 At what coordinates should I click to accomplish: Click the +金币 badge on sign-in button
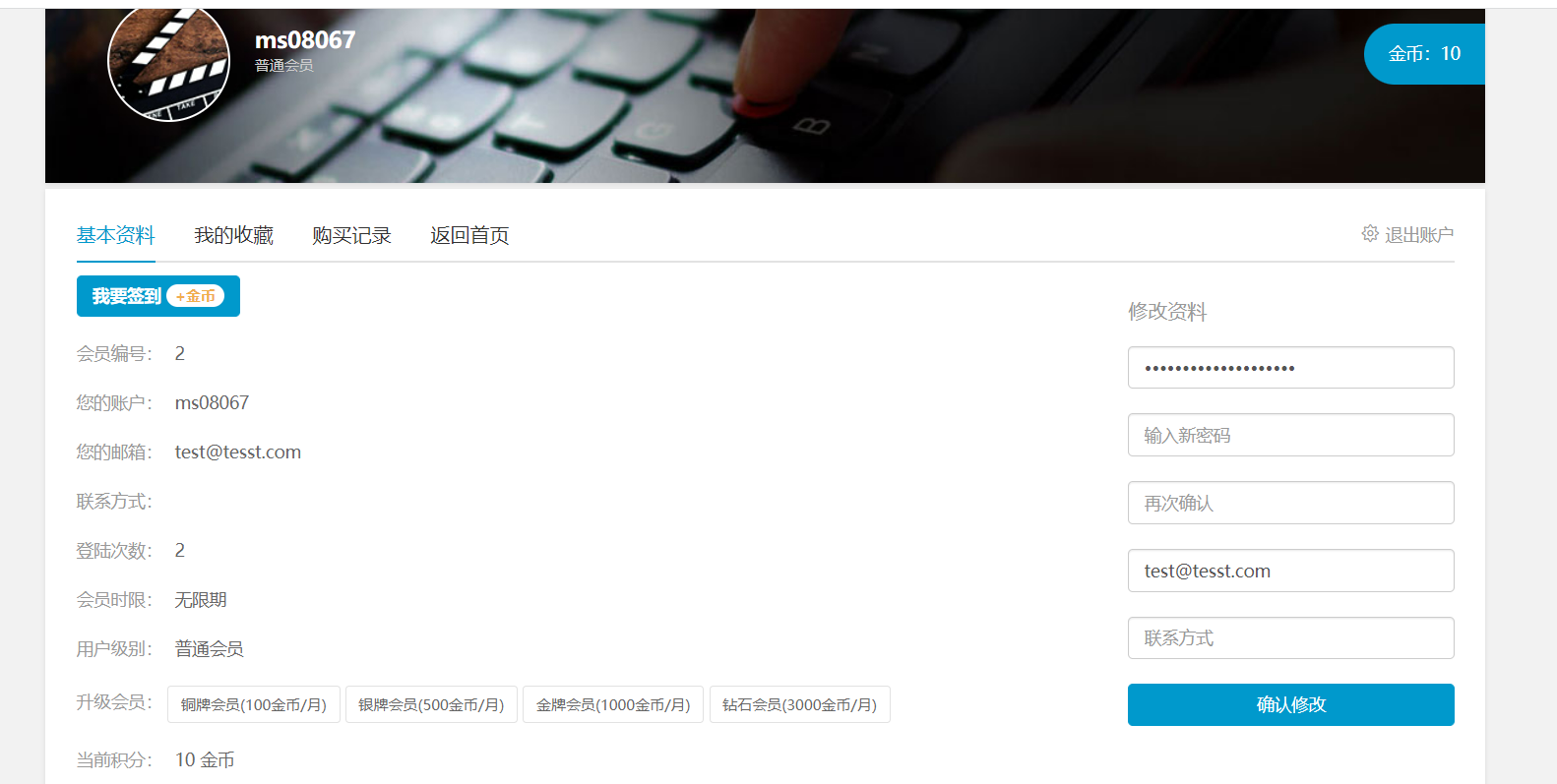coord(196,296)
